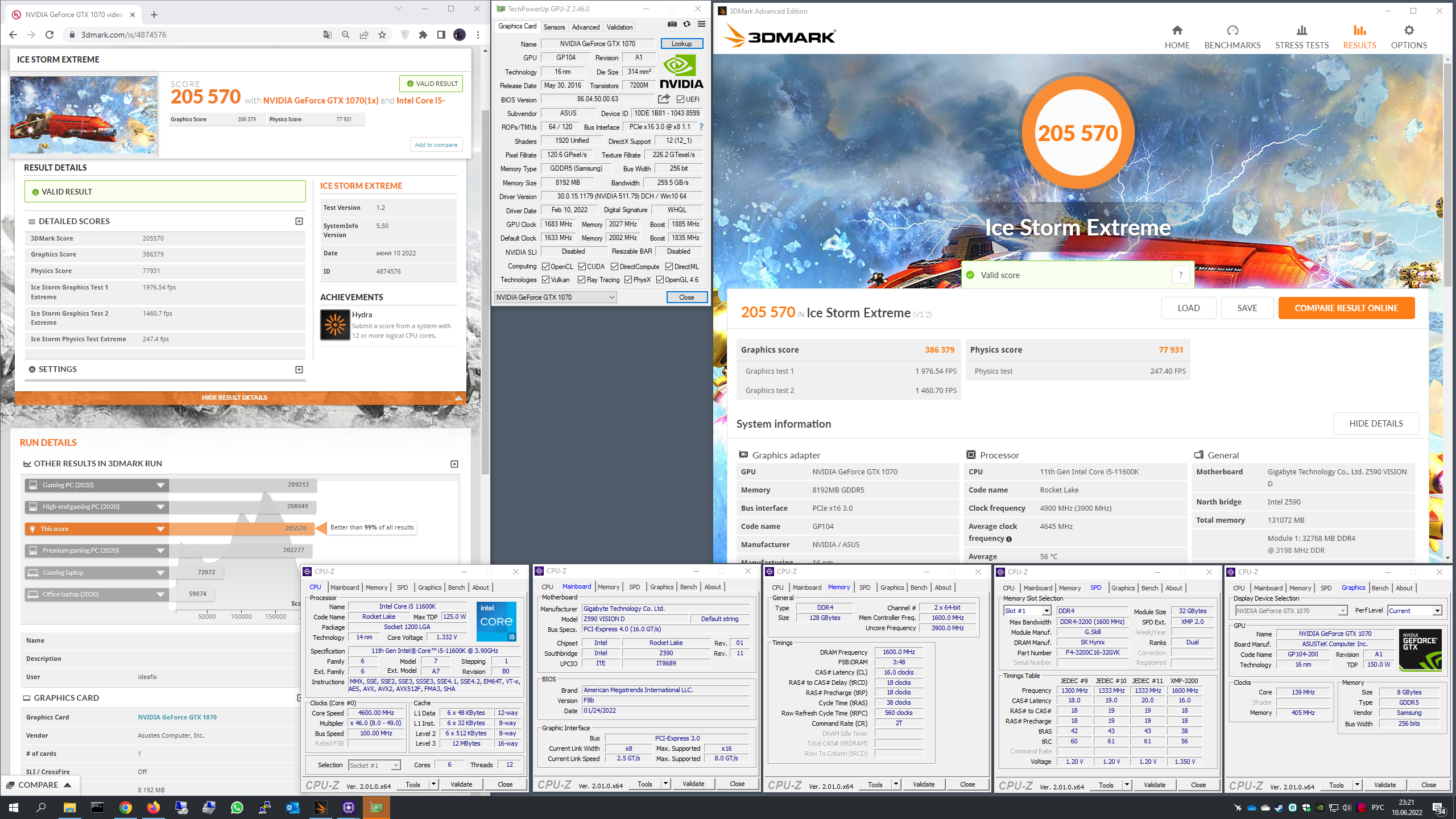Screen dimensions: 1456x819
Task: Open Firefox from taskbar
Action: pyautogui.click(x=153, y=807)
